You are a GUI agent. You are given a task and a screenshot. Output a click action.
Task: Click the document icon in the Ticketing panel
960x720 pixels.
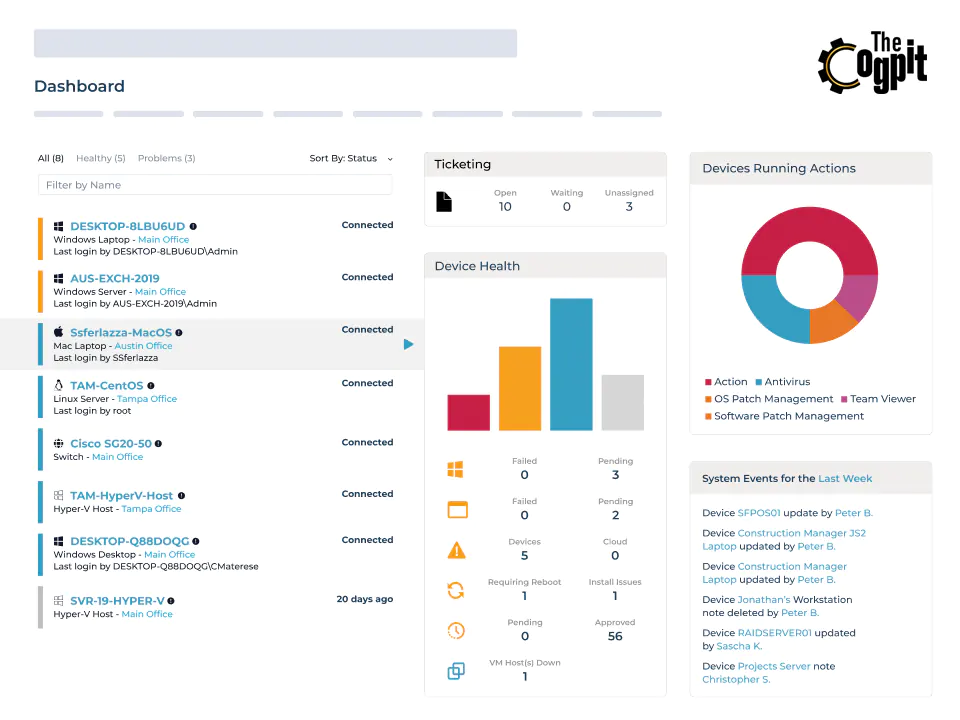tap(446, 201)
